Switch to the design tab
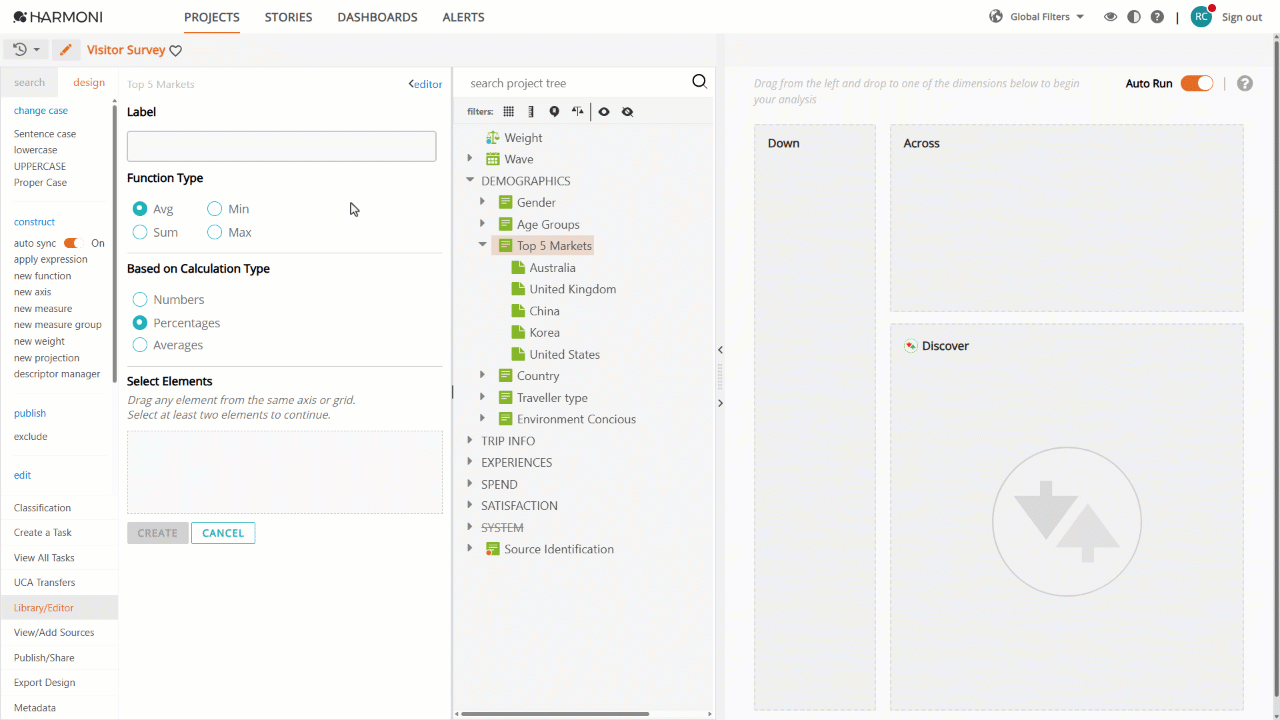 tap(89, 83)
